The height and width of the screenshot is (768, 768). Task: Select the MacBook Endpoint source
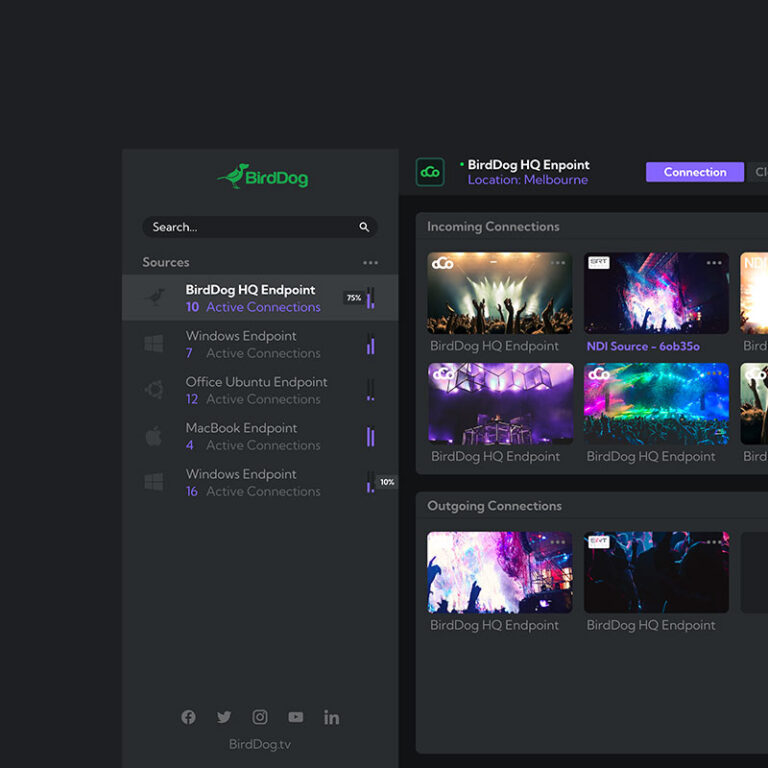pos(260,436)
